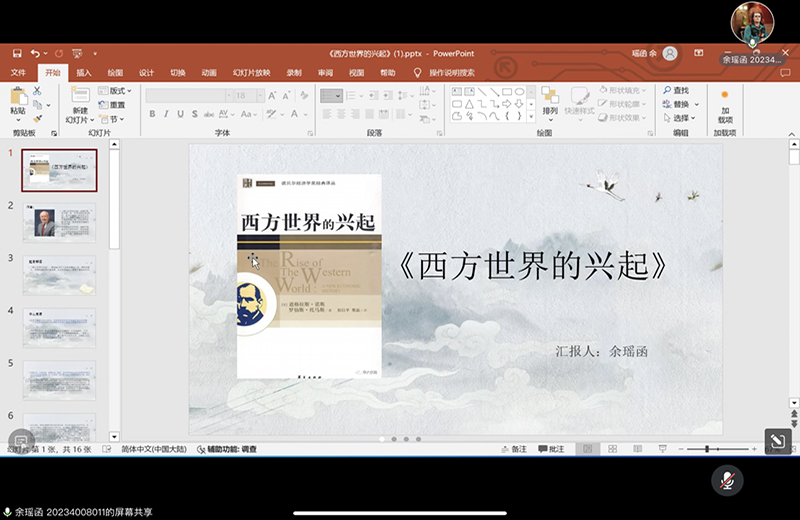Click the Save icon in quick access toolbar
Screen dimensions: 800x520
click(16, 53)
